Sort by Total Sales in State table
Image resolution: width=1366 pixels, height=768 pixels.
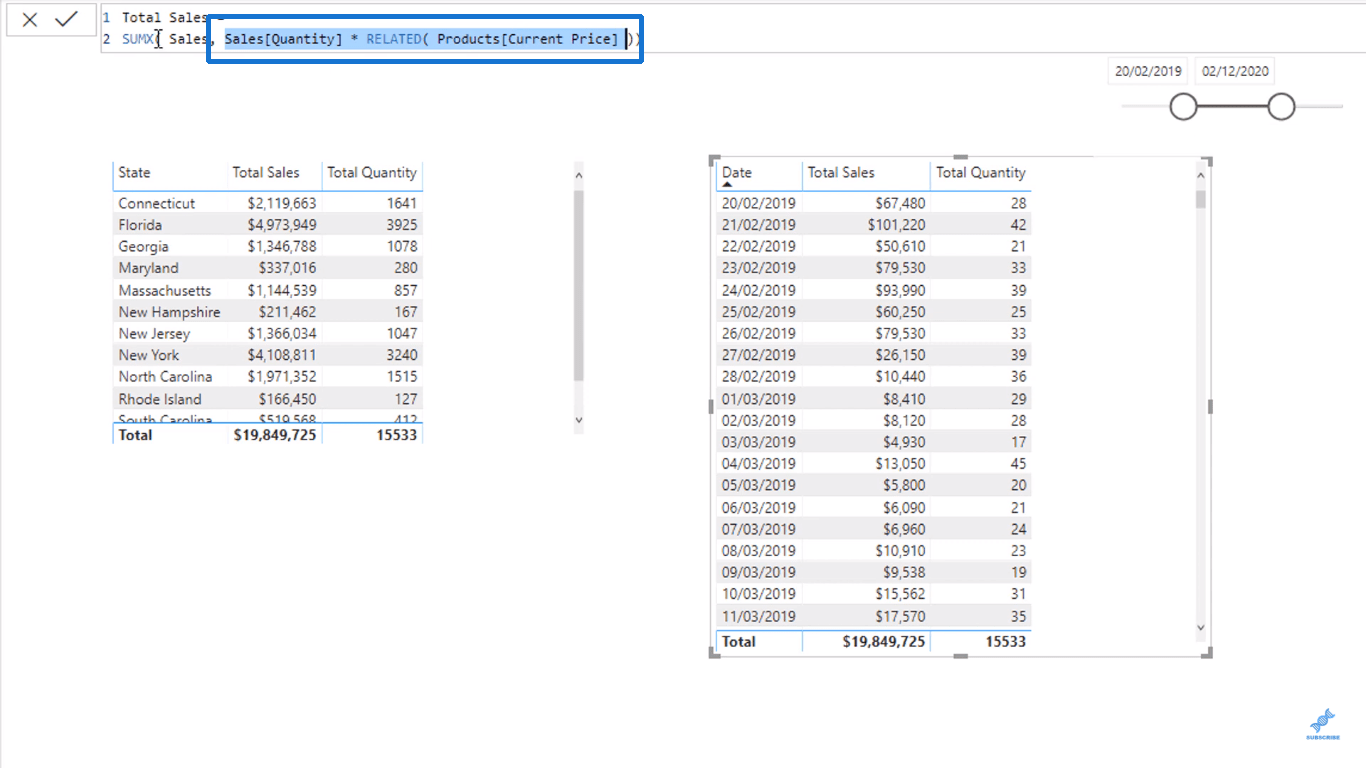[x=266, y=172]
